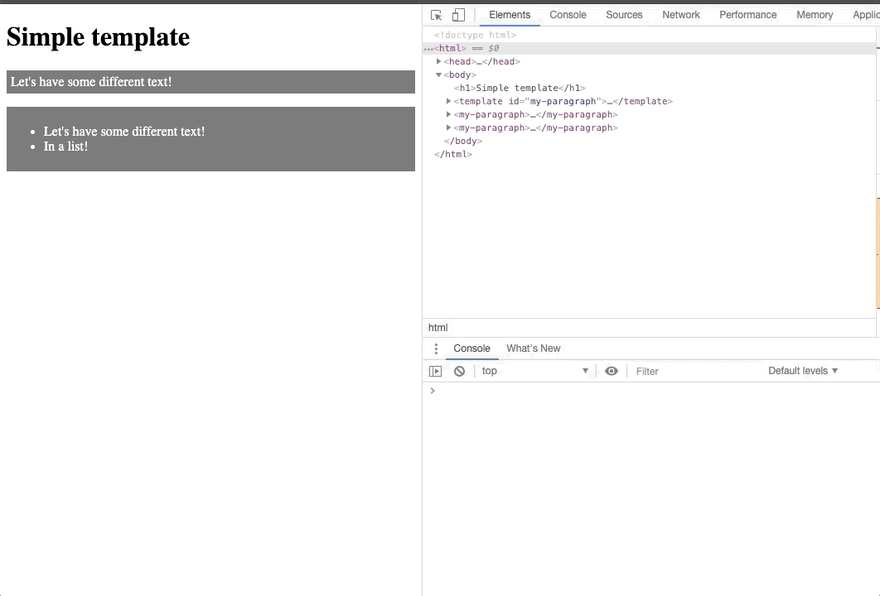
Task: Click the In a list! bullet item
Action: (66, 146)
